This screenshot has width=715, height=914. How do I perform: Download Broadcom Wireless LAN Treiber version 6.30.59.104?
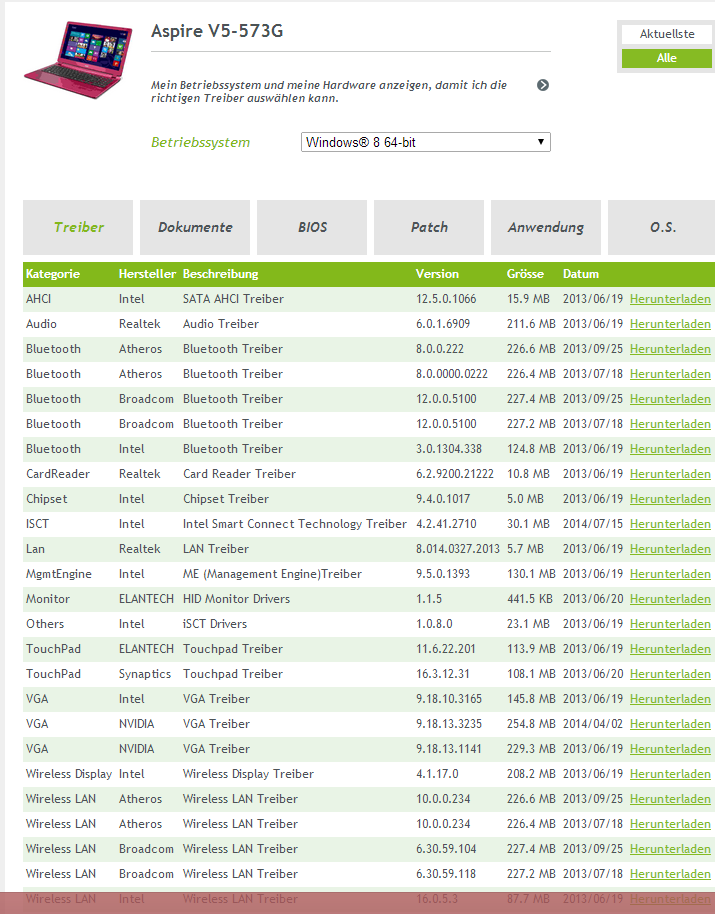point(670,849)
